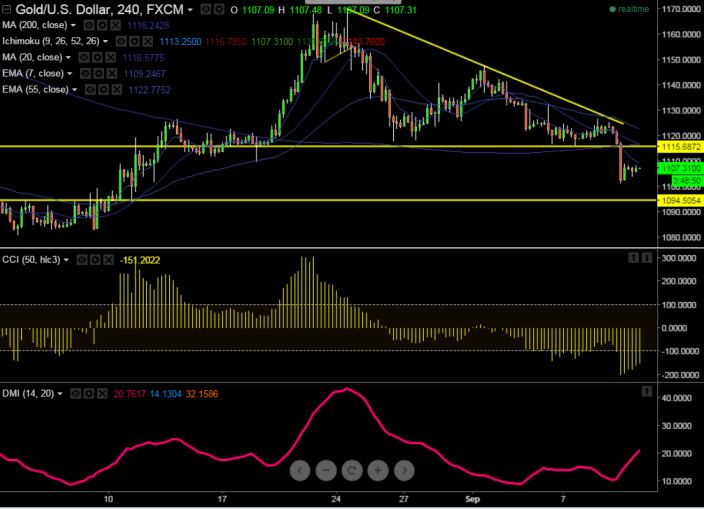The width and height of the screenshot is (704, 509).
Task: Open MA (200, close) format settings
Action: pos(102,25)
